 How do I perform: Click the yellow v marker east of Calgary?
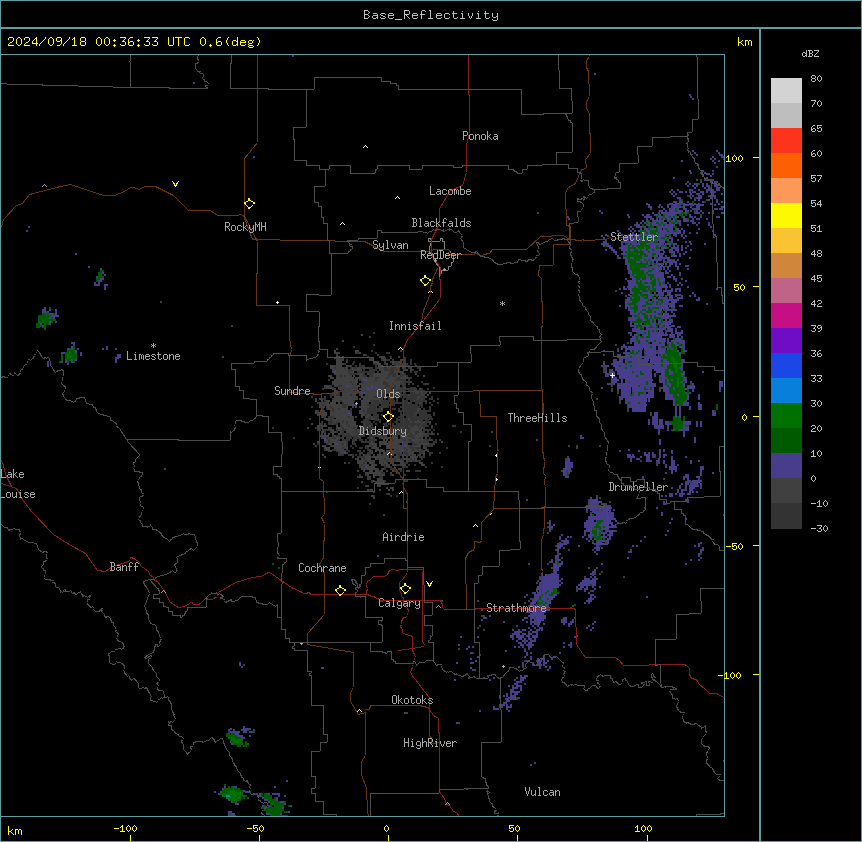click(429, 584)
